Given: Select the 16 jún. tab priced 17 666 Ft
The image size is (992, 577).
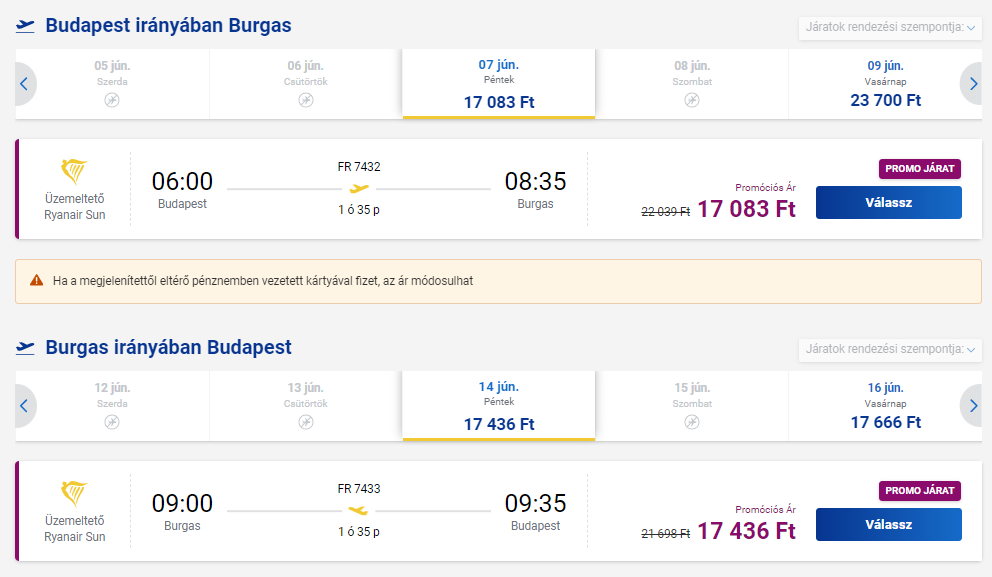Looking at the screenshot, I should [x=885, y=406].
